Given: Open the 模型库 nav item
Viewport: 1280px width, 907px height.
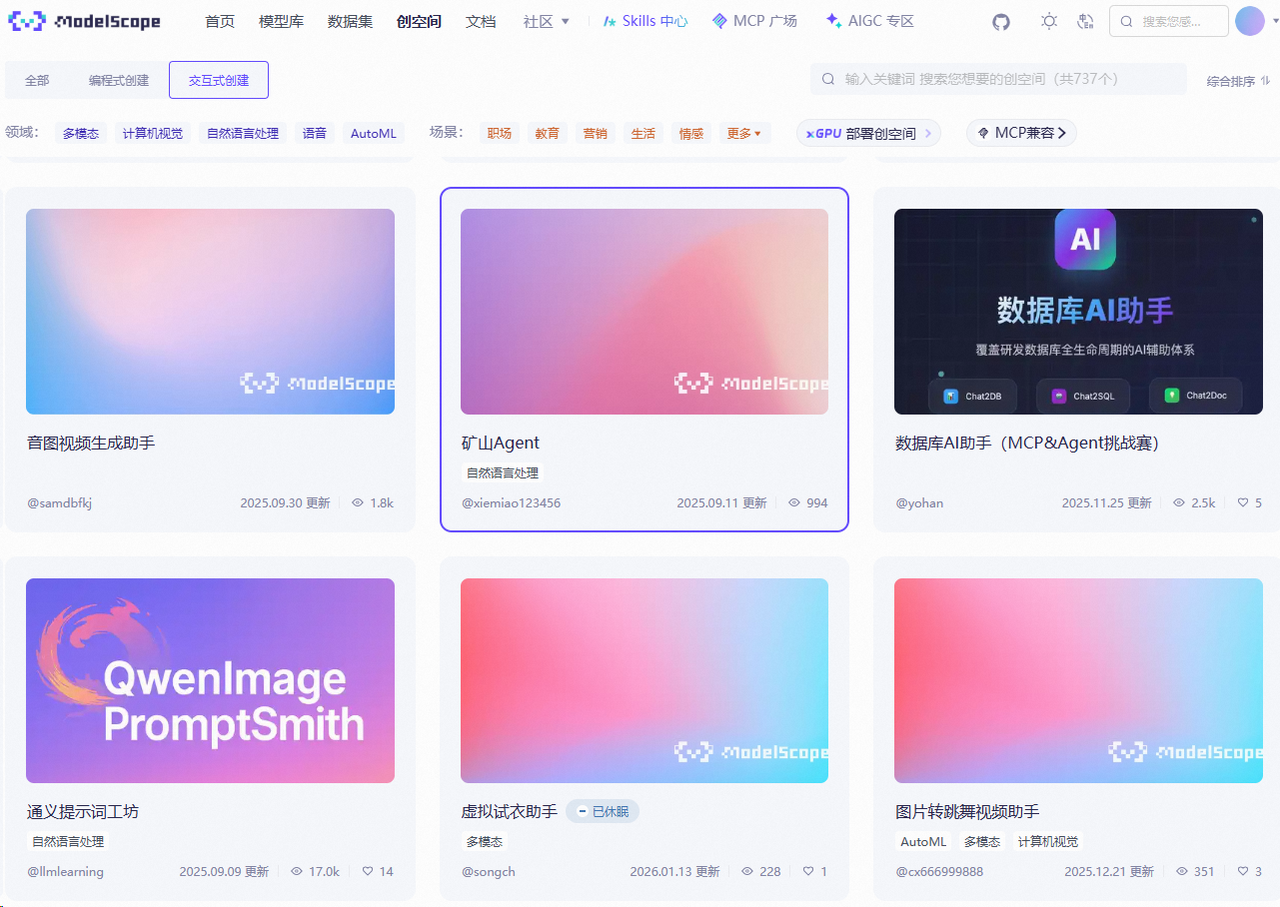Looking at the screenshot, I should click(281, 21).
